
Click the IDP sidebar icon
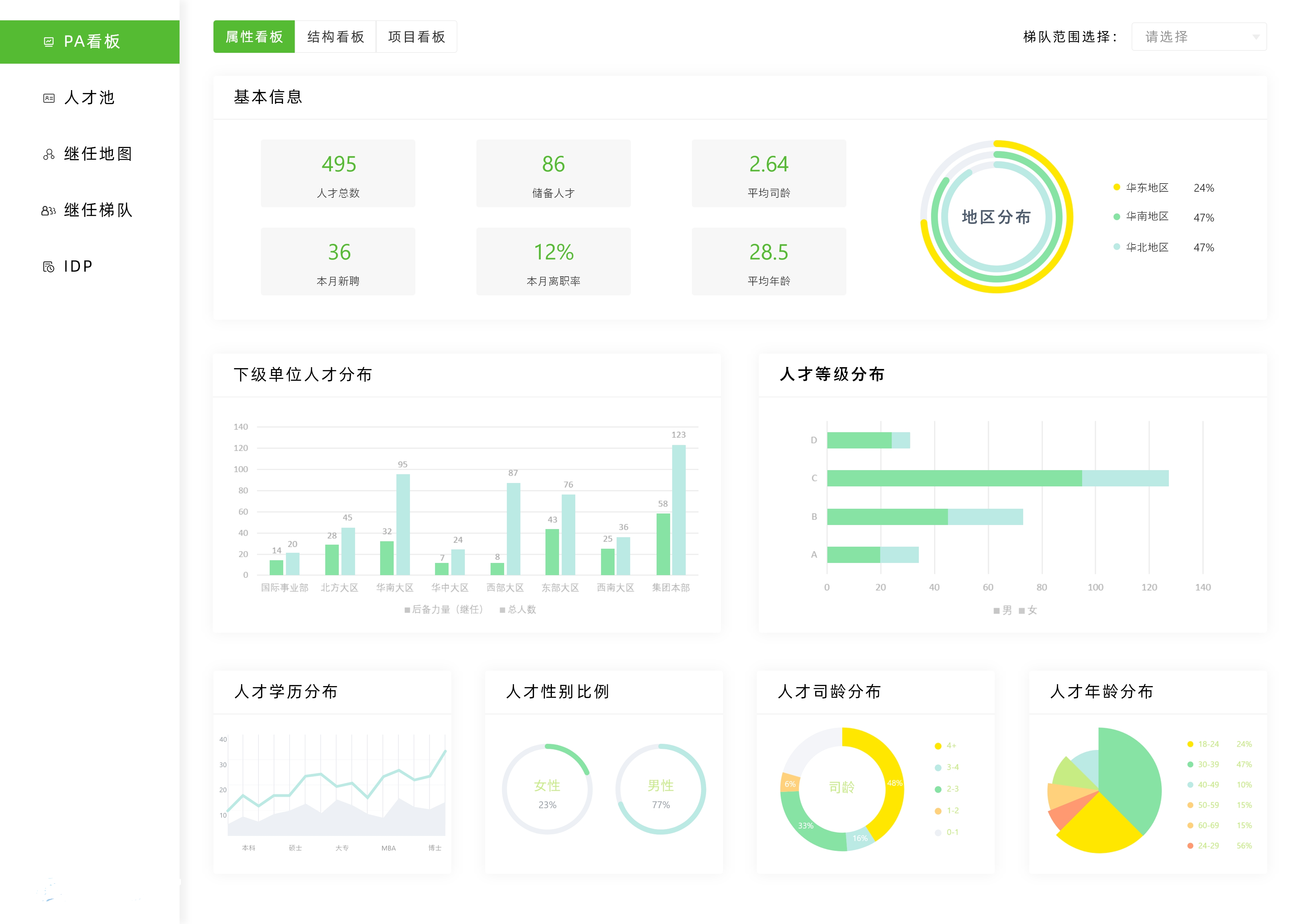pyautogui.click(x=49, y=266)
